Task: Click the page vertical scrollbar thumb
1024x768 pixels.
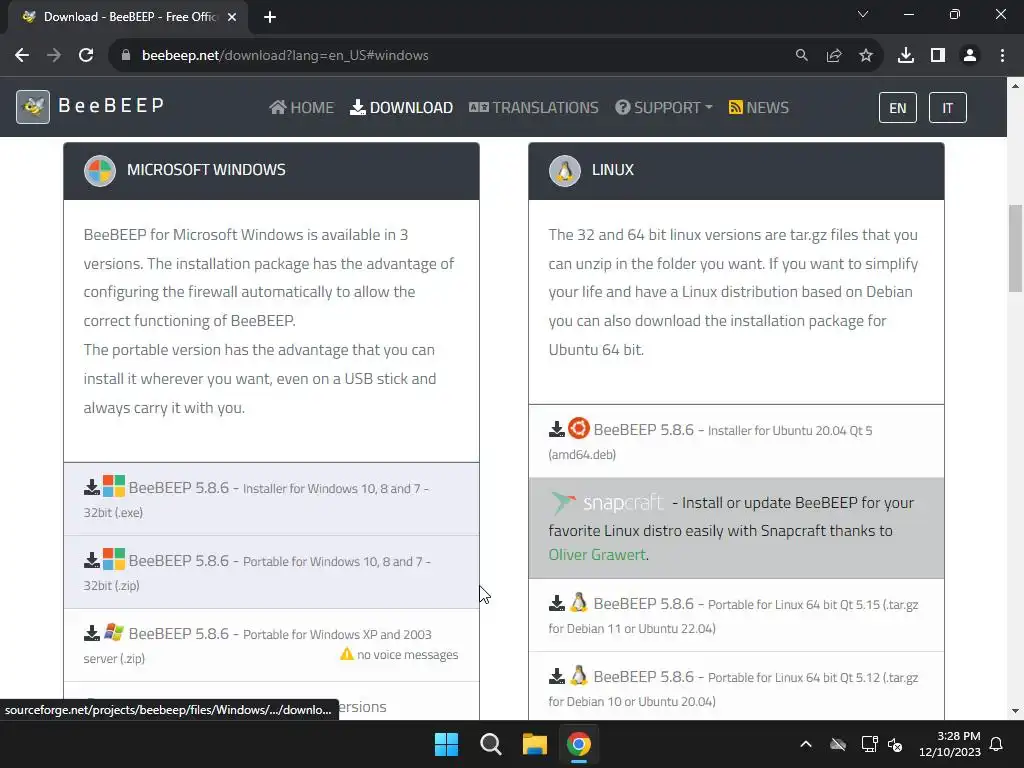Action: [x=1015, y=248]
